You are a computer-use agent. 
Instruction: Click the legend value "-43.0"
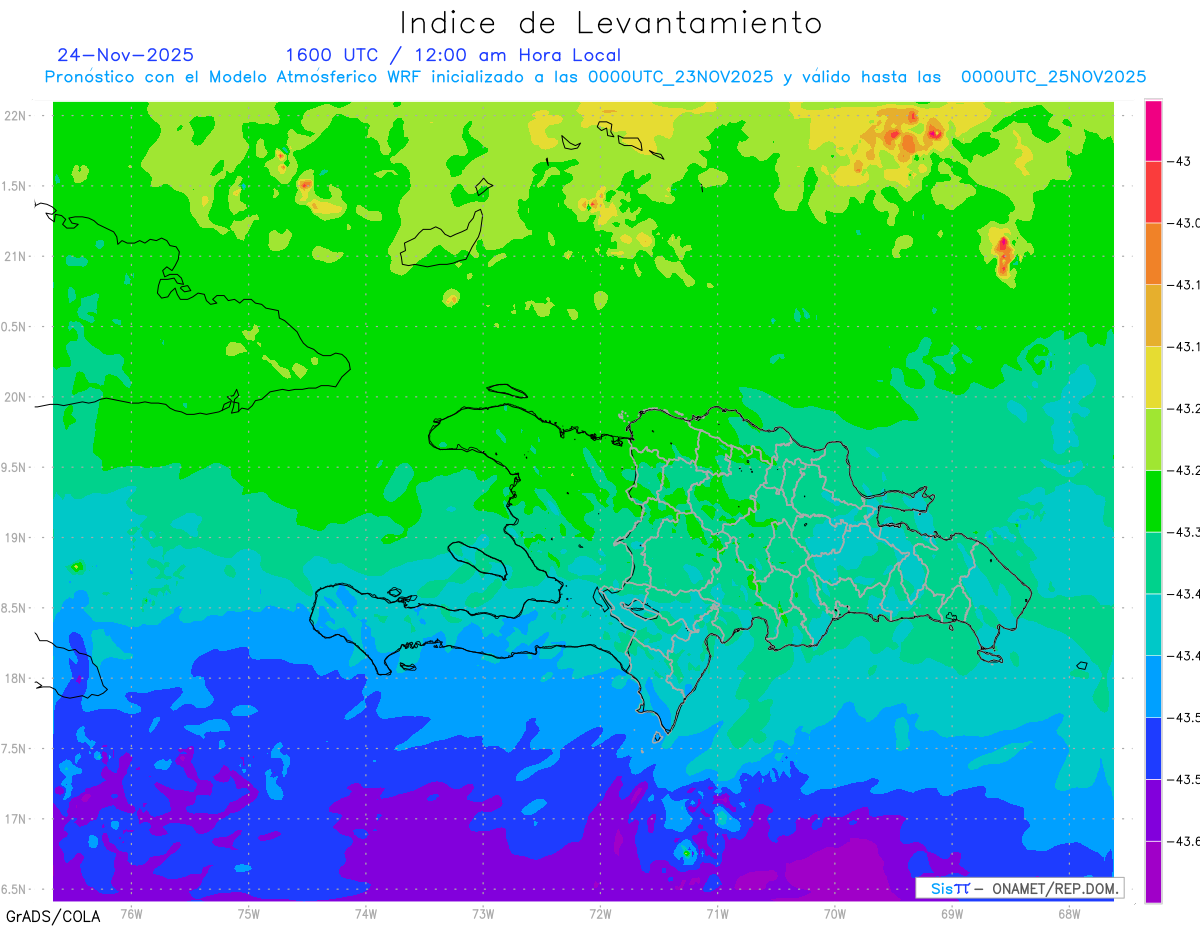point(1184,223)
